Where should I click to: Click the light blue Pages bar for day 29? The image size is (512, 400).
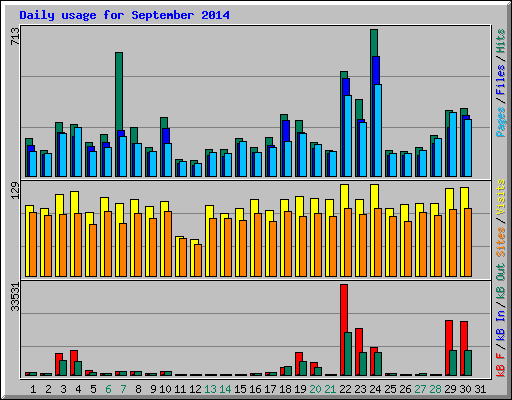453,144
